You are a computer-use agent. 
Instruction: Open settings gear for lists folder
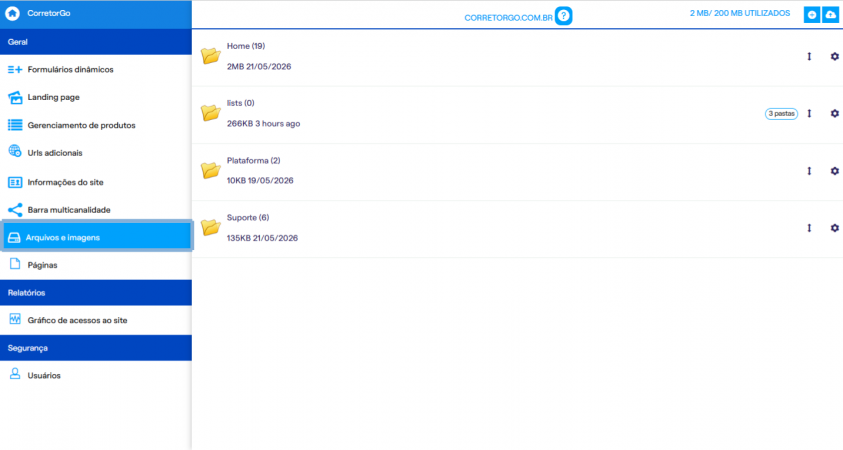[x=834, y=113]
